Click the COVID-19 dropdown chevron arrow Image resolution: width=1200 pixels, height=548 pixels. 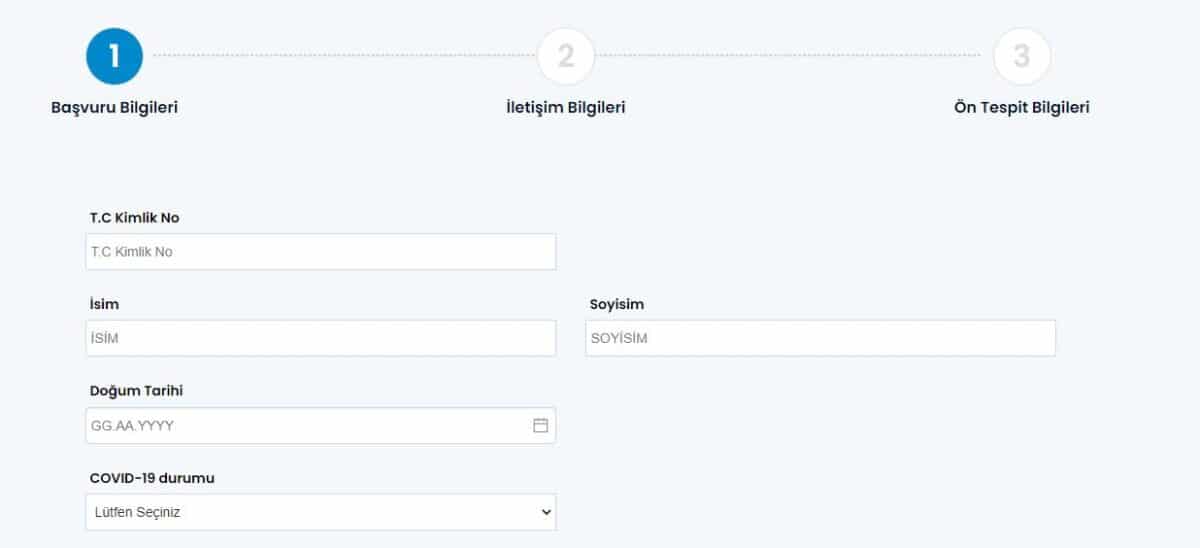click(x=546, y=512)
